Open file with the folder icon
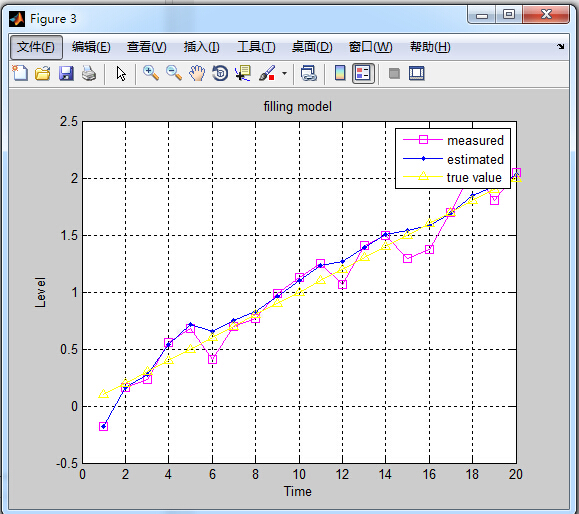Viewport: 579px width, 514px height. 43,73
